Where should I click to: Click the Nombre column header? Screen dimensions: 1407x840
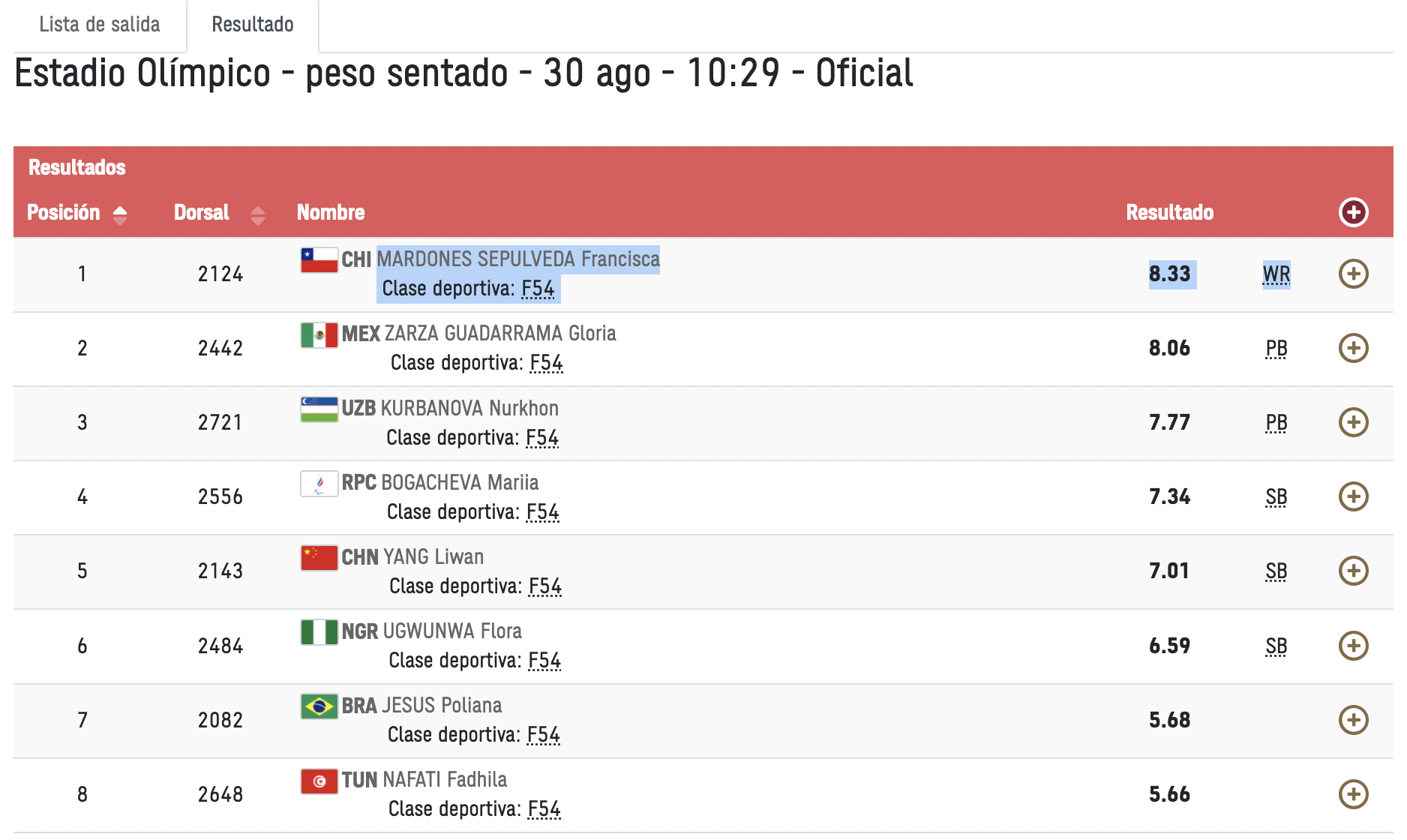point(331,212)
